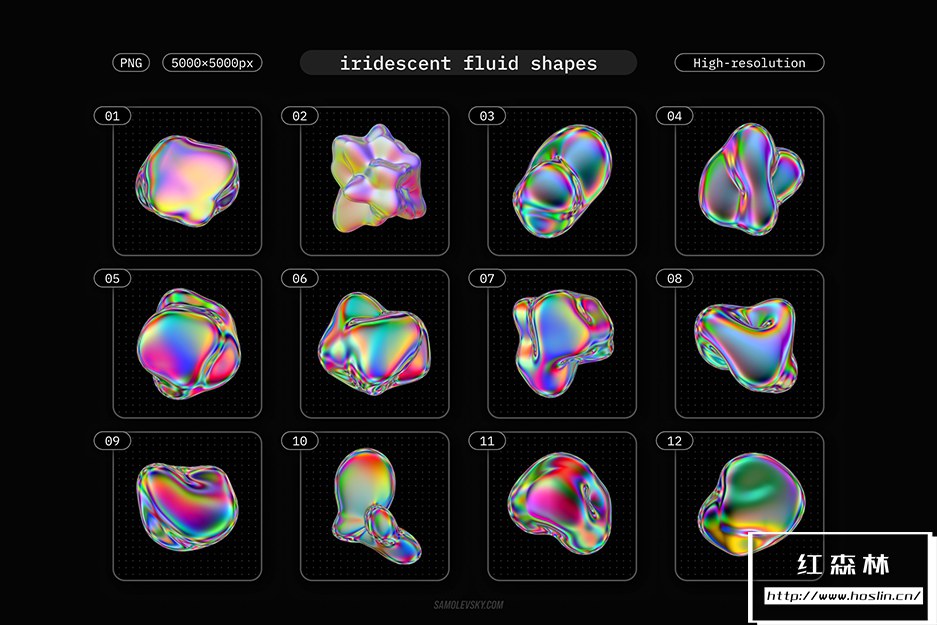937x625 pixels.
Task: Open fluid shape thumbnail 05
Action: 188,344
